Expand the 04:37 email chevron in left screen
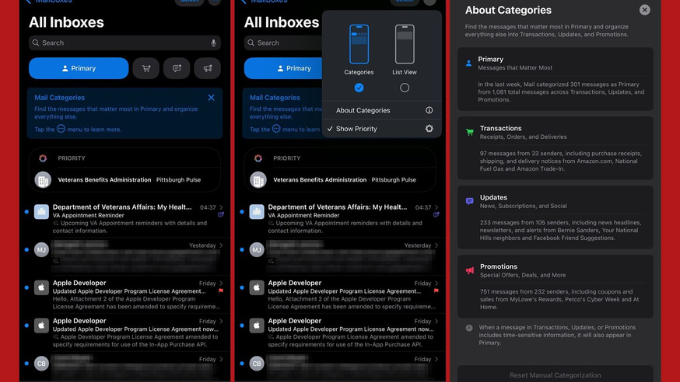Screen dimensions: 680x382 [x=222, y=208]
